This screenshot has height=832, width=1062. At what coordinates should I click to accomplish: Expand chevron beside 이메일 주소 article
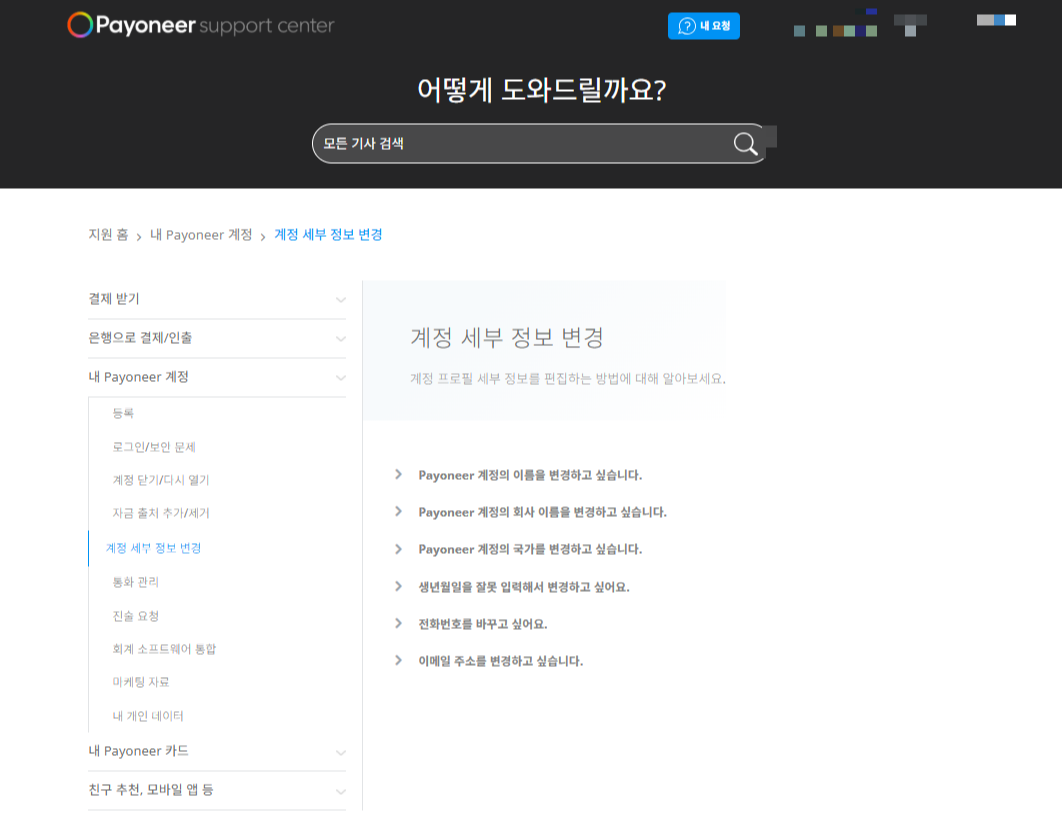[398, 661]
